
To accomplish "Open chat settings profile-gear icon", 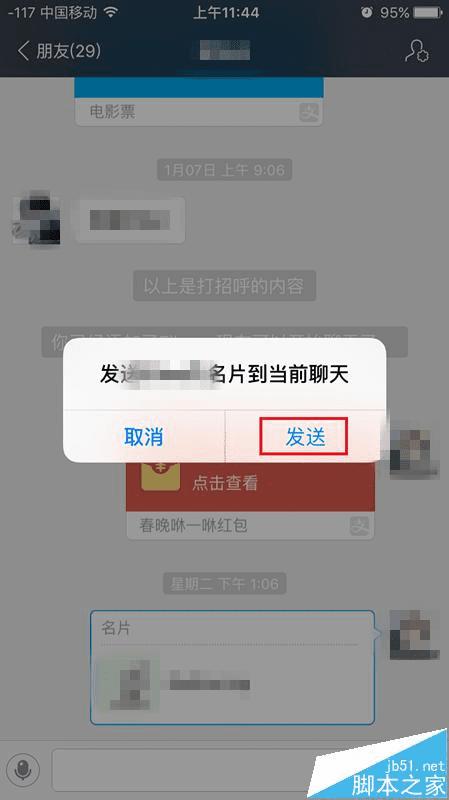I will [417, 51].
